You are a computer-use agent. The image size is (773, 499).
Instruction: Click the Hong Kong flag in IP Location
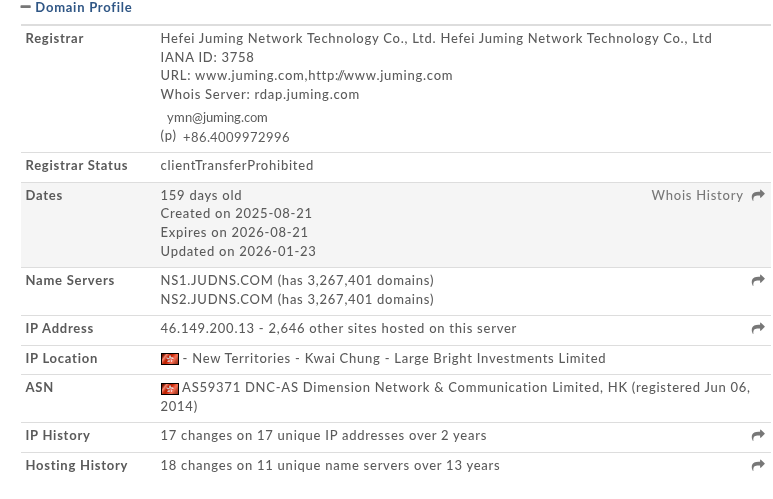tap(170, 359)
